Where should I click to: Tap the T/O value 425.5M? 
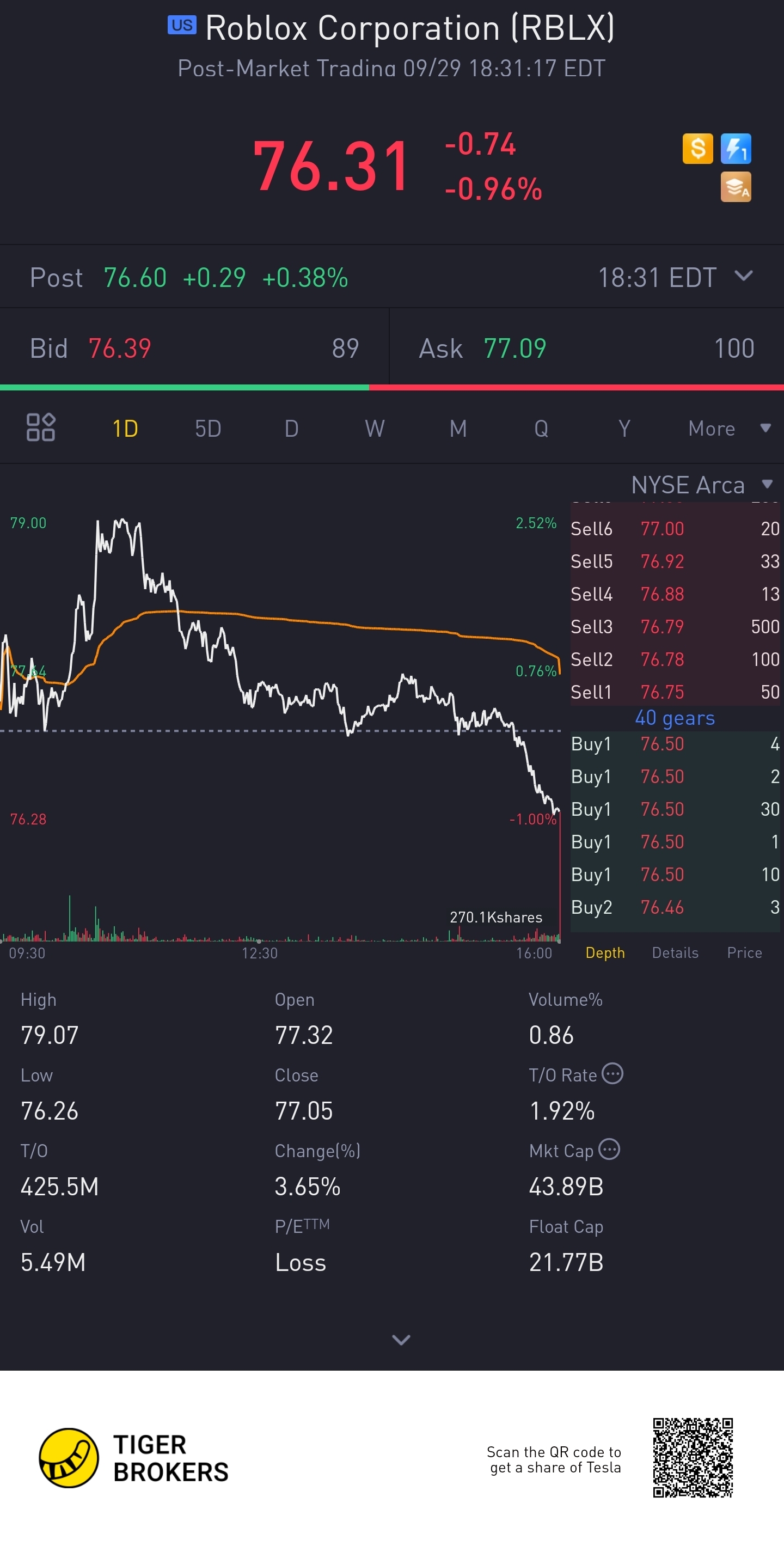coord(59,1187)
